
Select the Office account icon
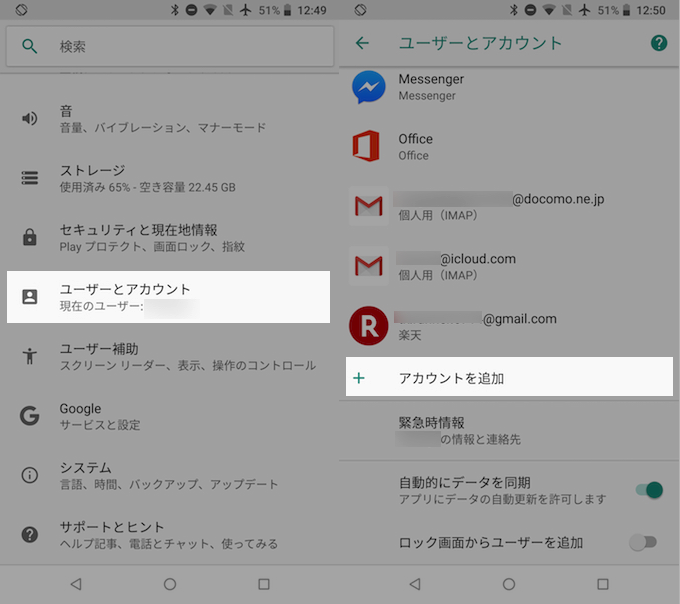point(367,146)
